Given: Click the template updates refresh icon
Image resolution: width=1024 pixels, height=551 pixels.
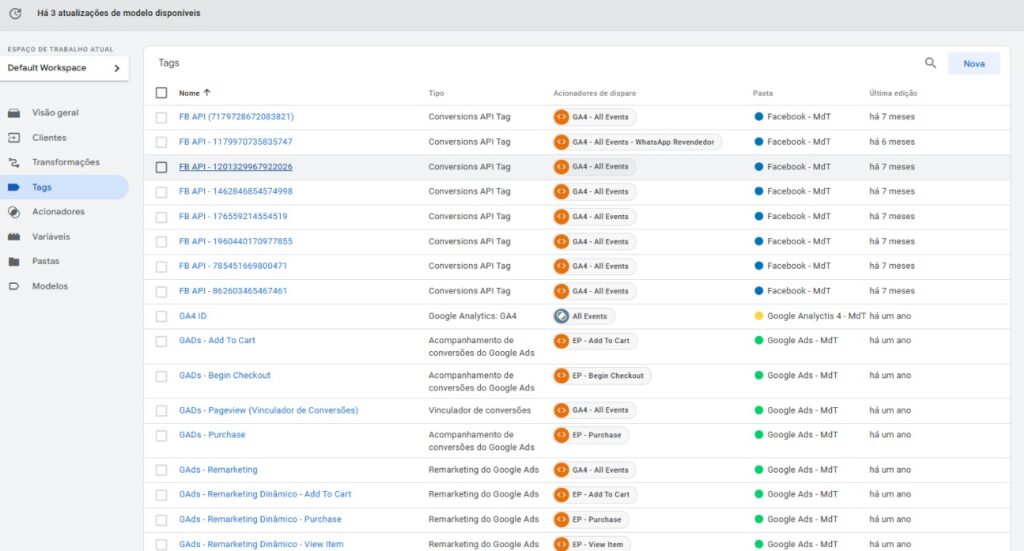Looking at the screenshot, I should 15,14.
